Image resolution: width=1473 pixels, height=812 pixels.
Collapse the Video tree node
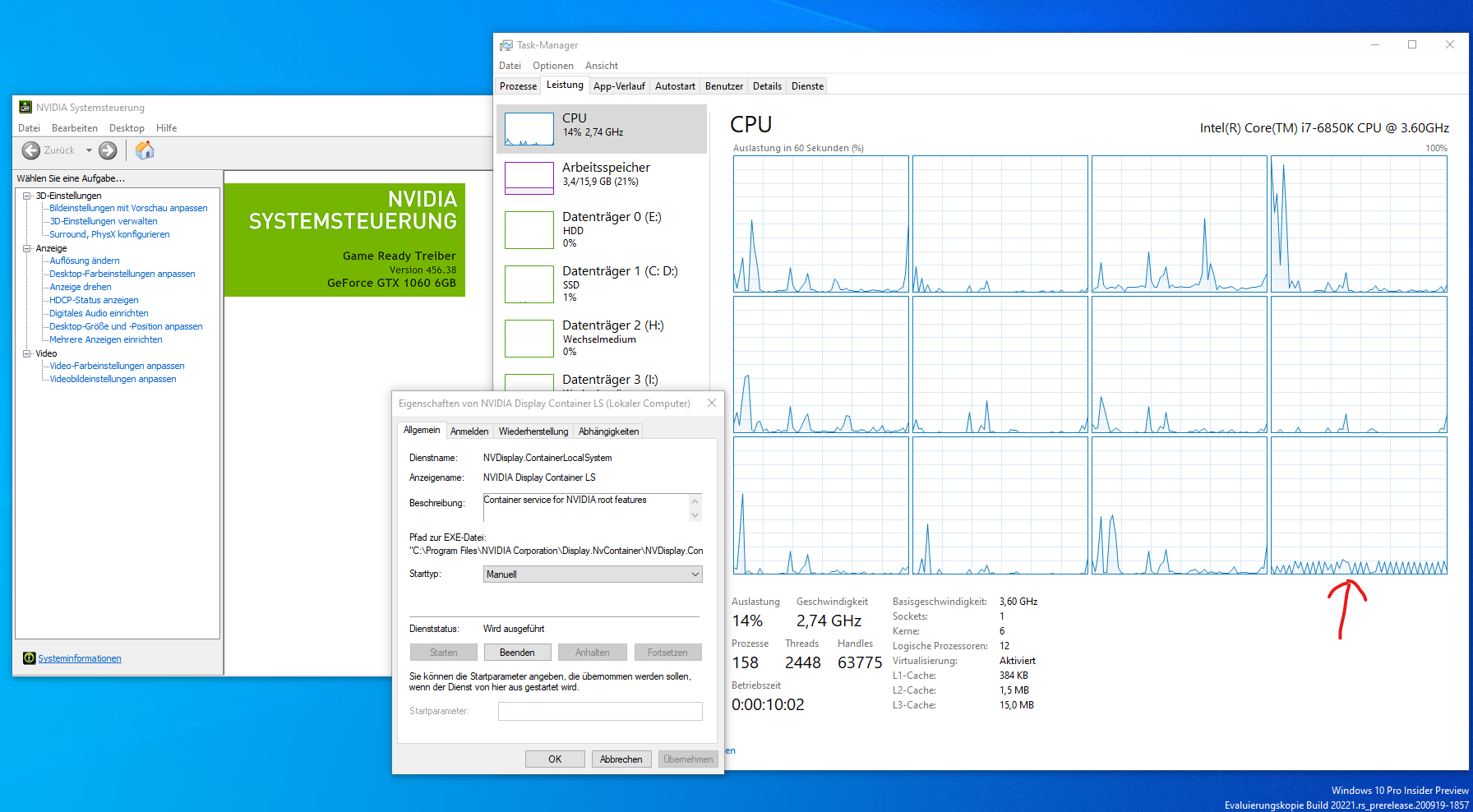click(x=26, y=353)
